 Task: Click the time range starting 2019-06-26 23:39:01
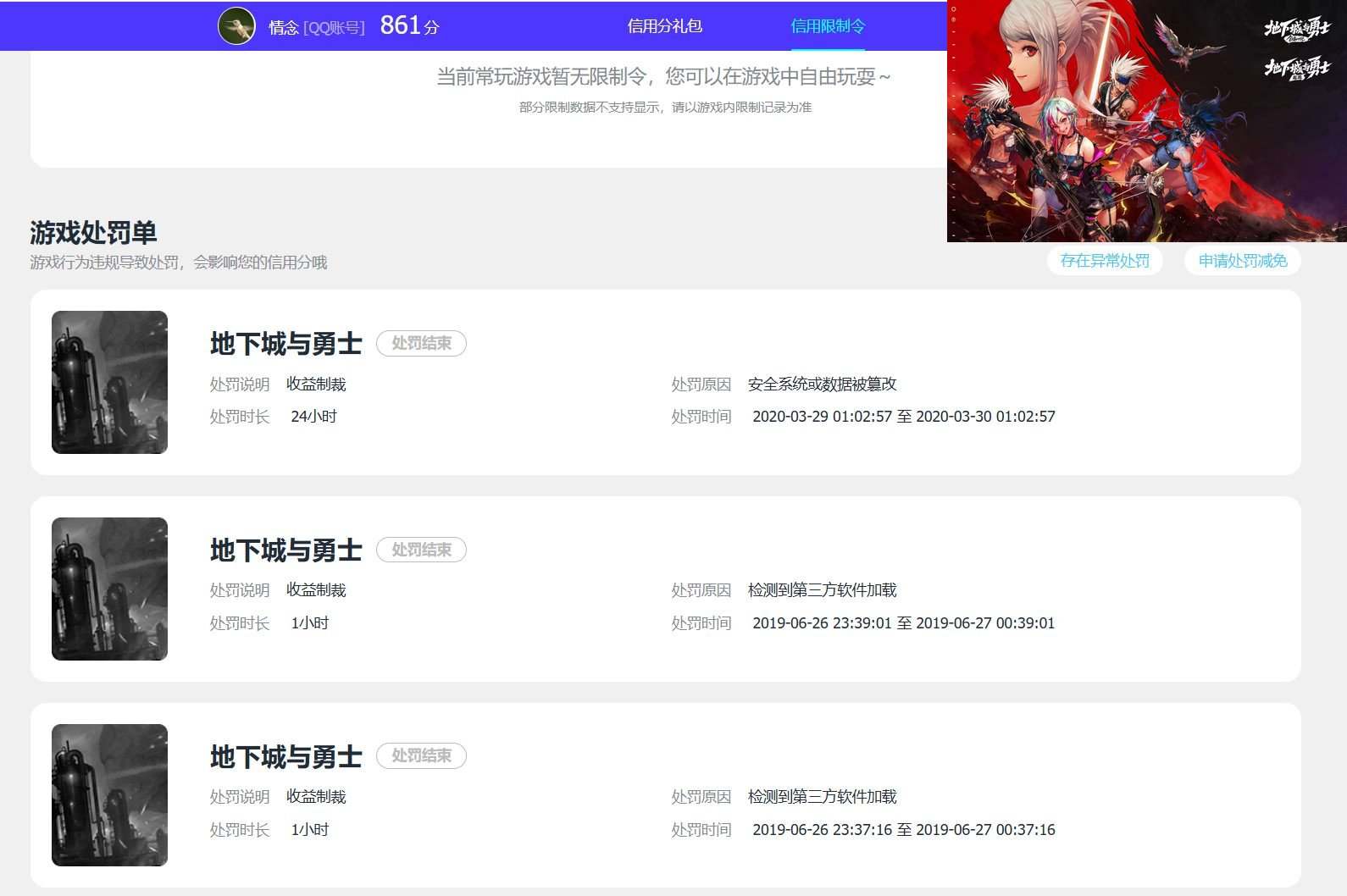(x=904, y=623)
